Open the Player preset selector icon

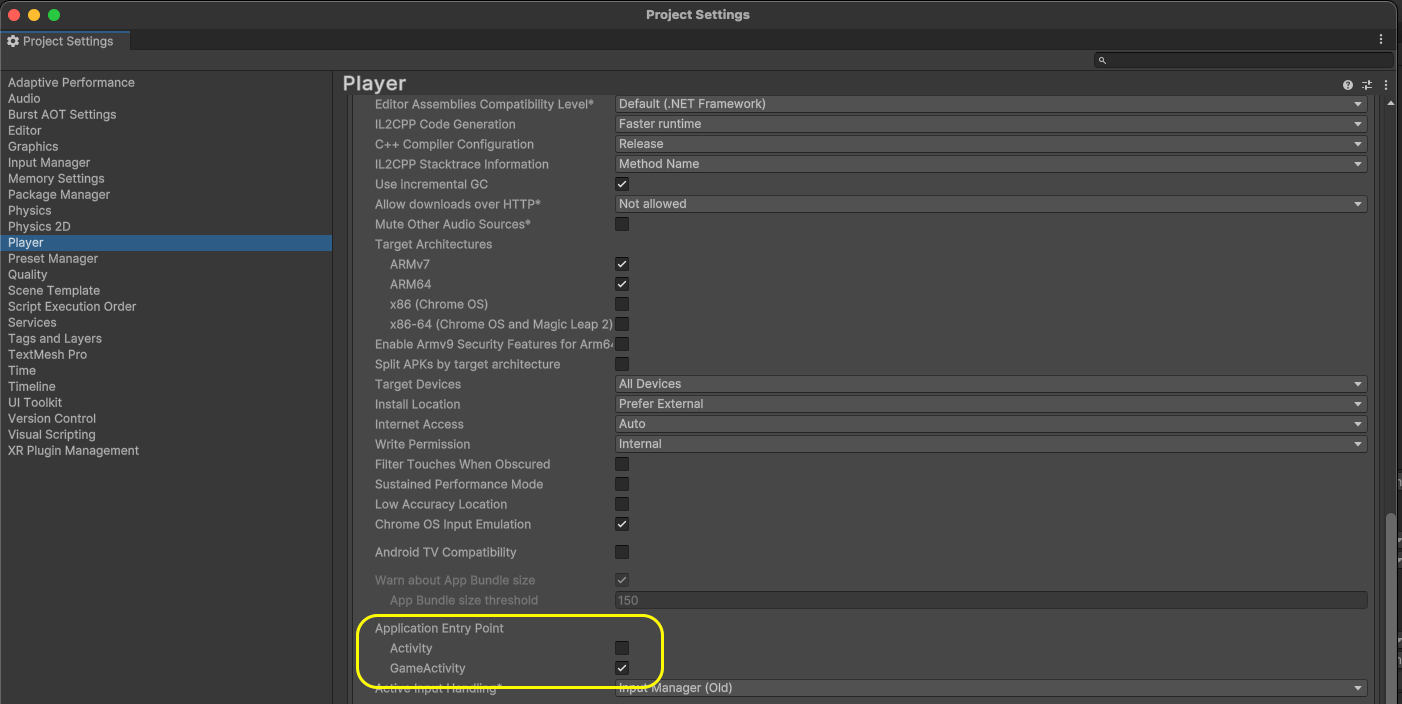[1367, 85]
